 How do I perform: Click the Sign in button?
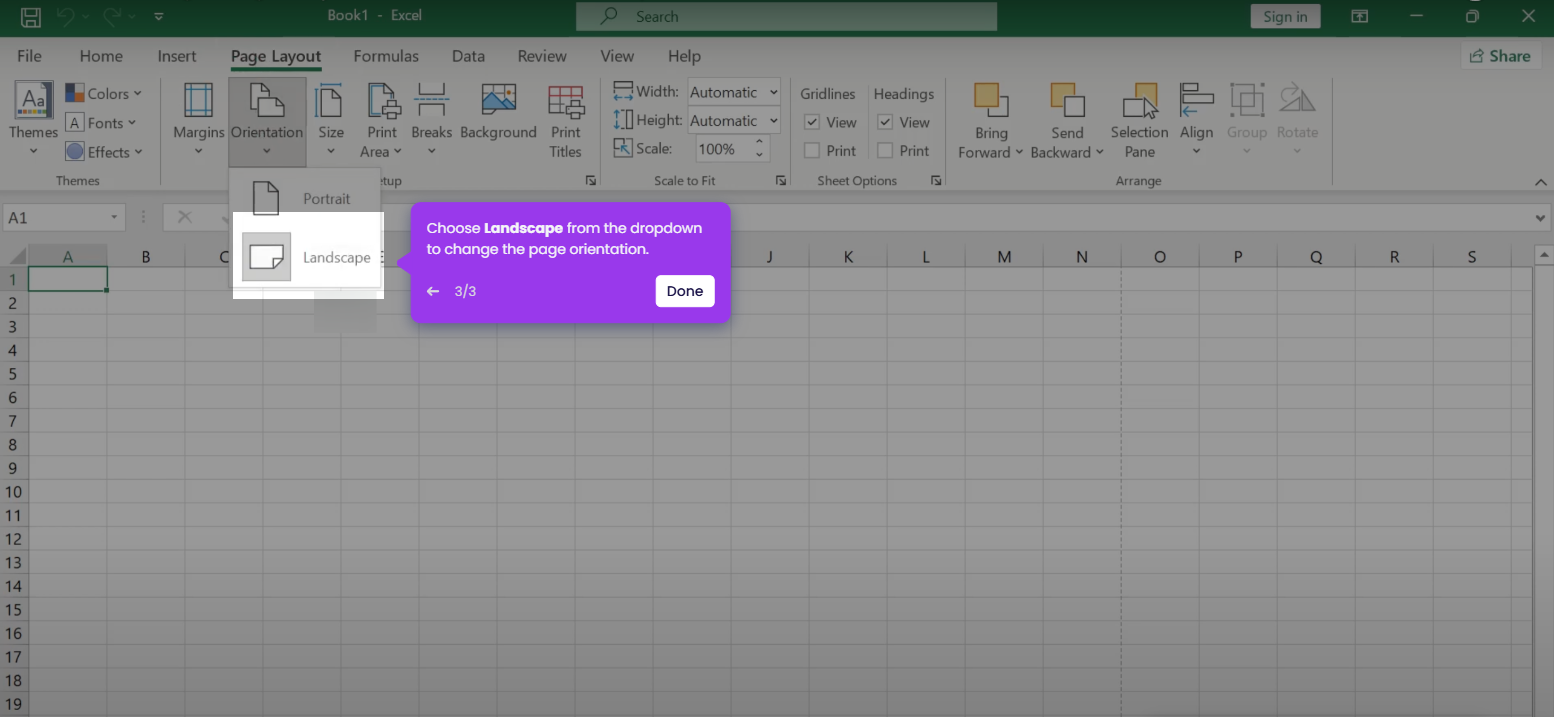coord(1285,16)
